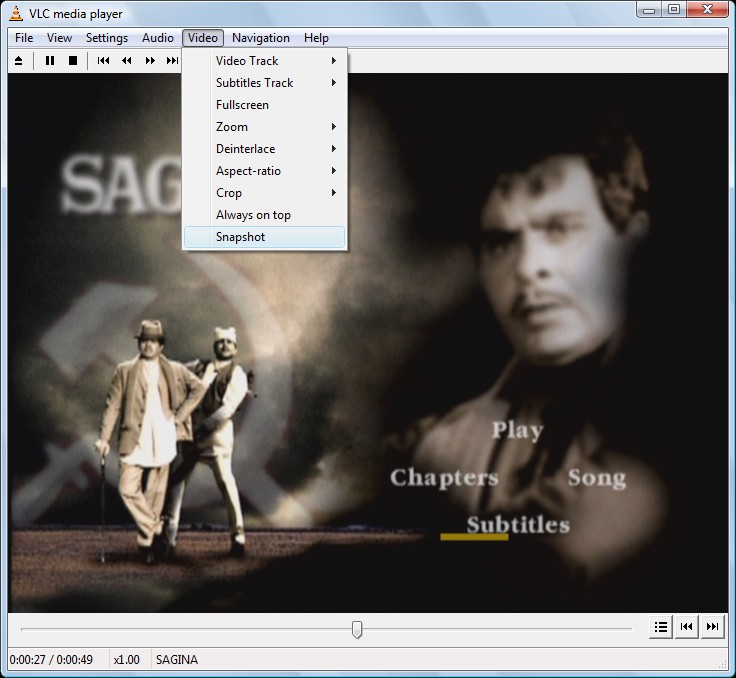
Task: Minimize the VLC window
Action: tap(649, 9)
